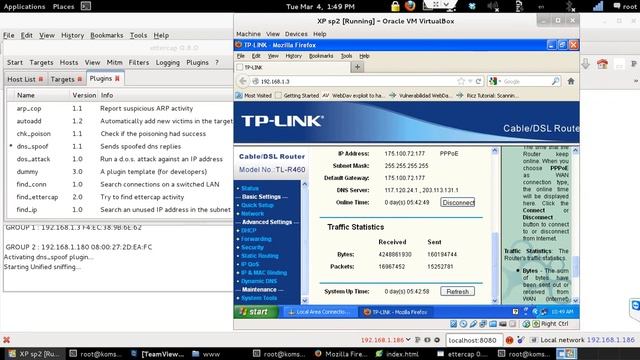Image resolution: width=640 pixels, height=360 pixels.
Task: Click Refresh button on router status
Action: click(x=458, y=291)
